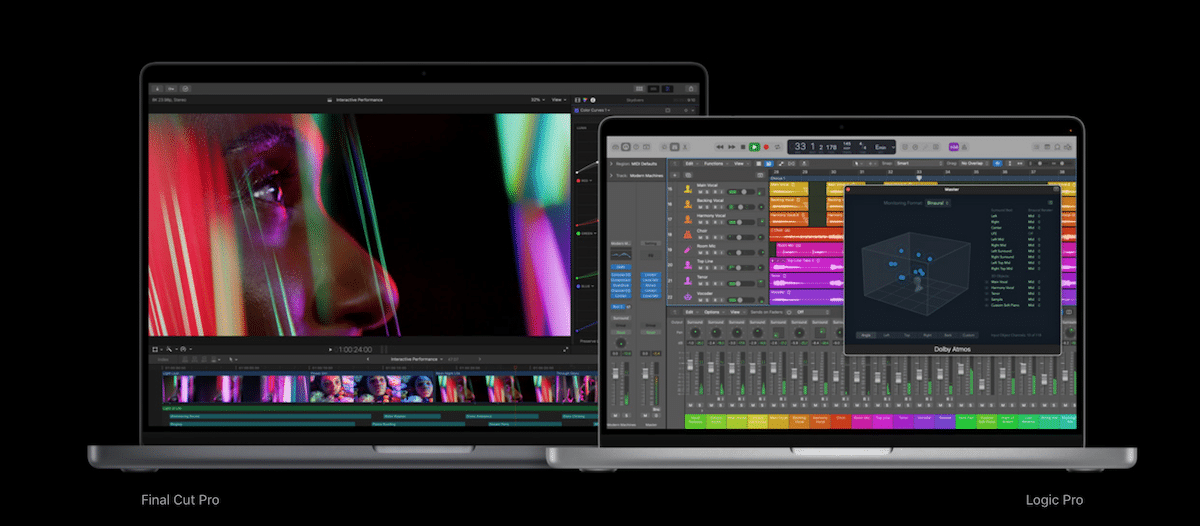The height and width of the screenshot is (526, 1200).
Task: Click Choir track icon
Action: point(688,234)
